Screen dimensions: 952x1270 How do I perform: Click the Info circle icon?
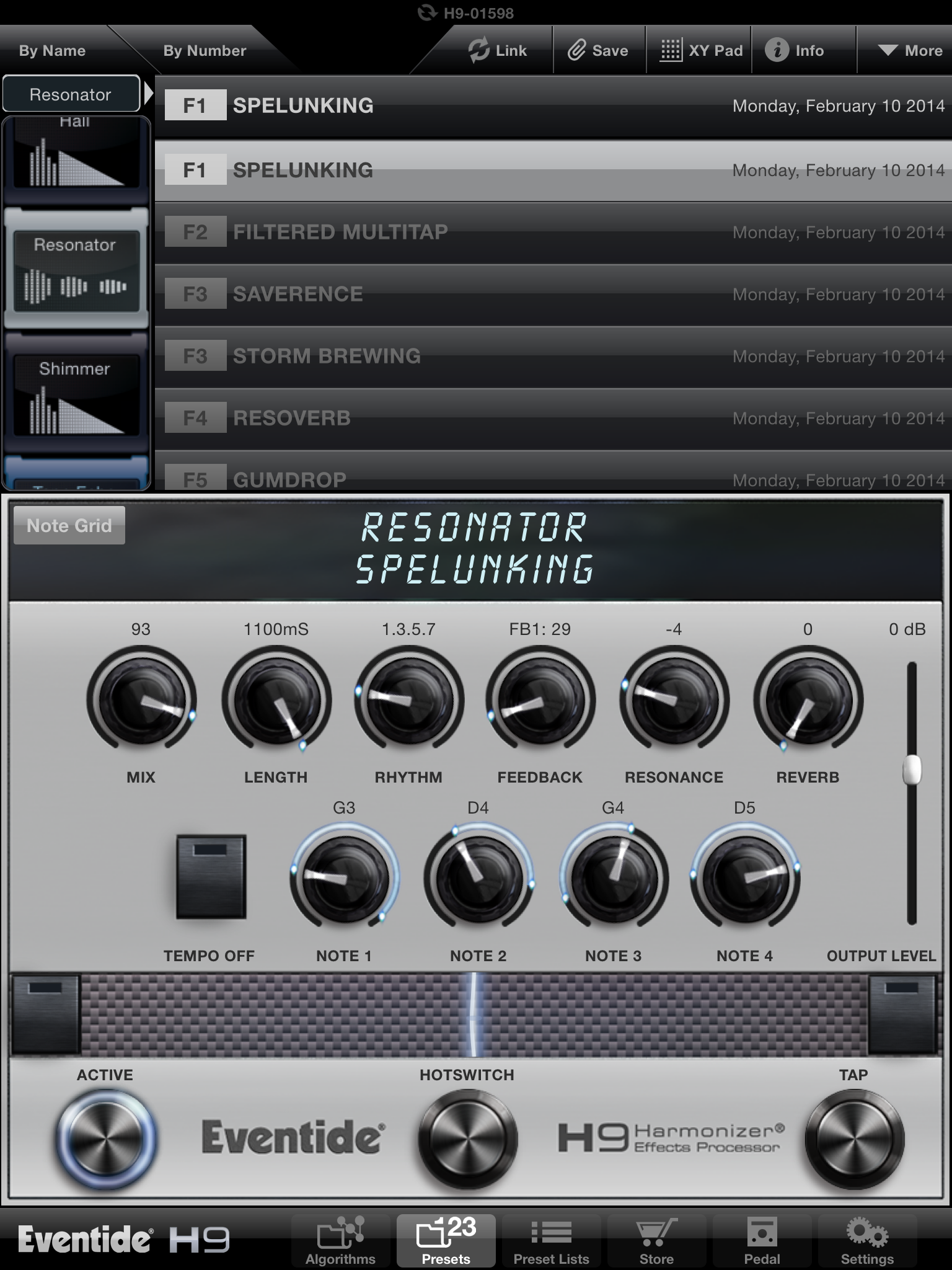(x=777, y=50)
